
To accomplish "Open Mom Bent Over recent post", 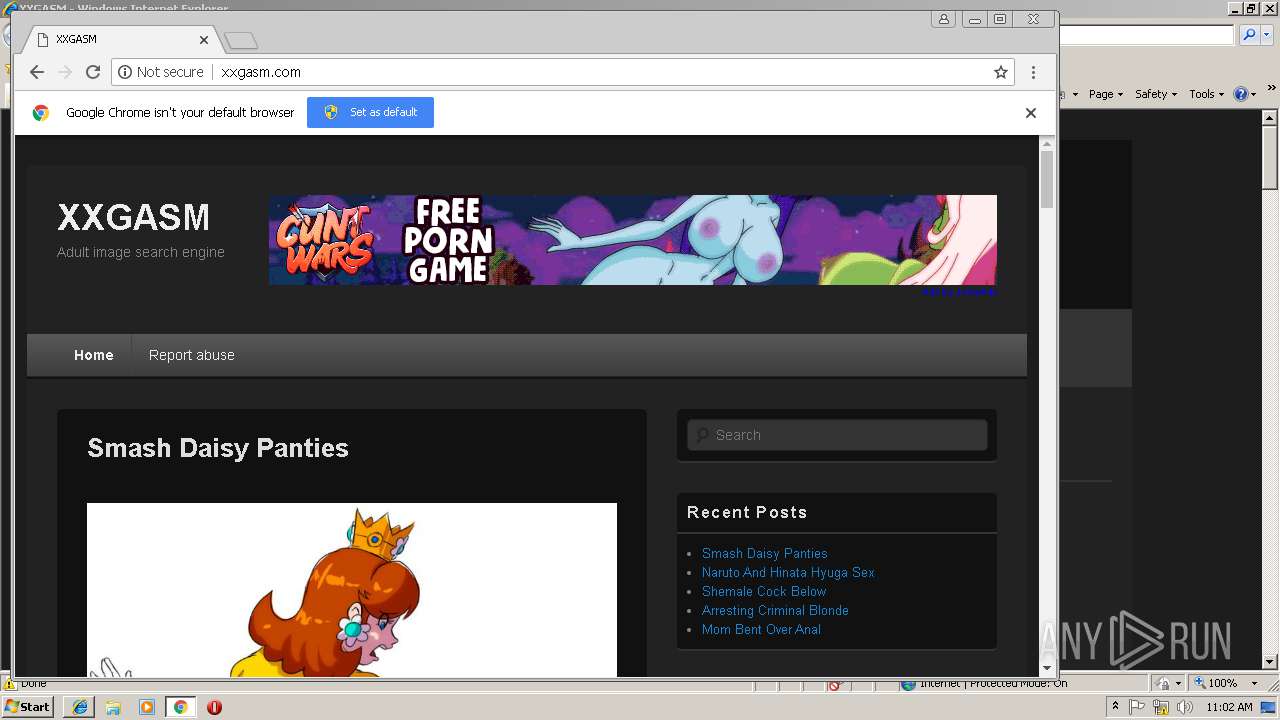I will (x=761, y=629).
